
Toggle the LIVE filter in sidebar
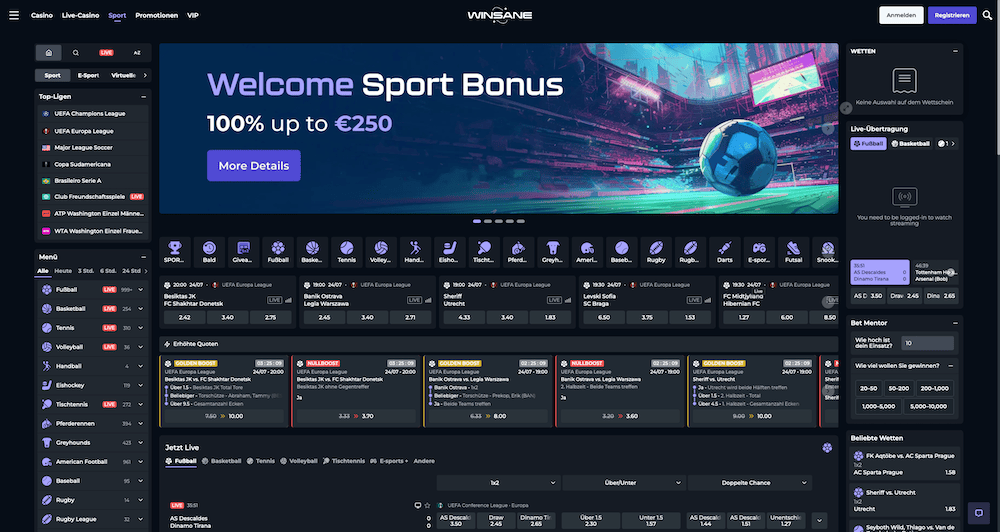(x=106, y=53)
